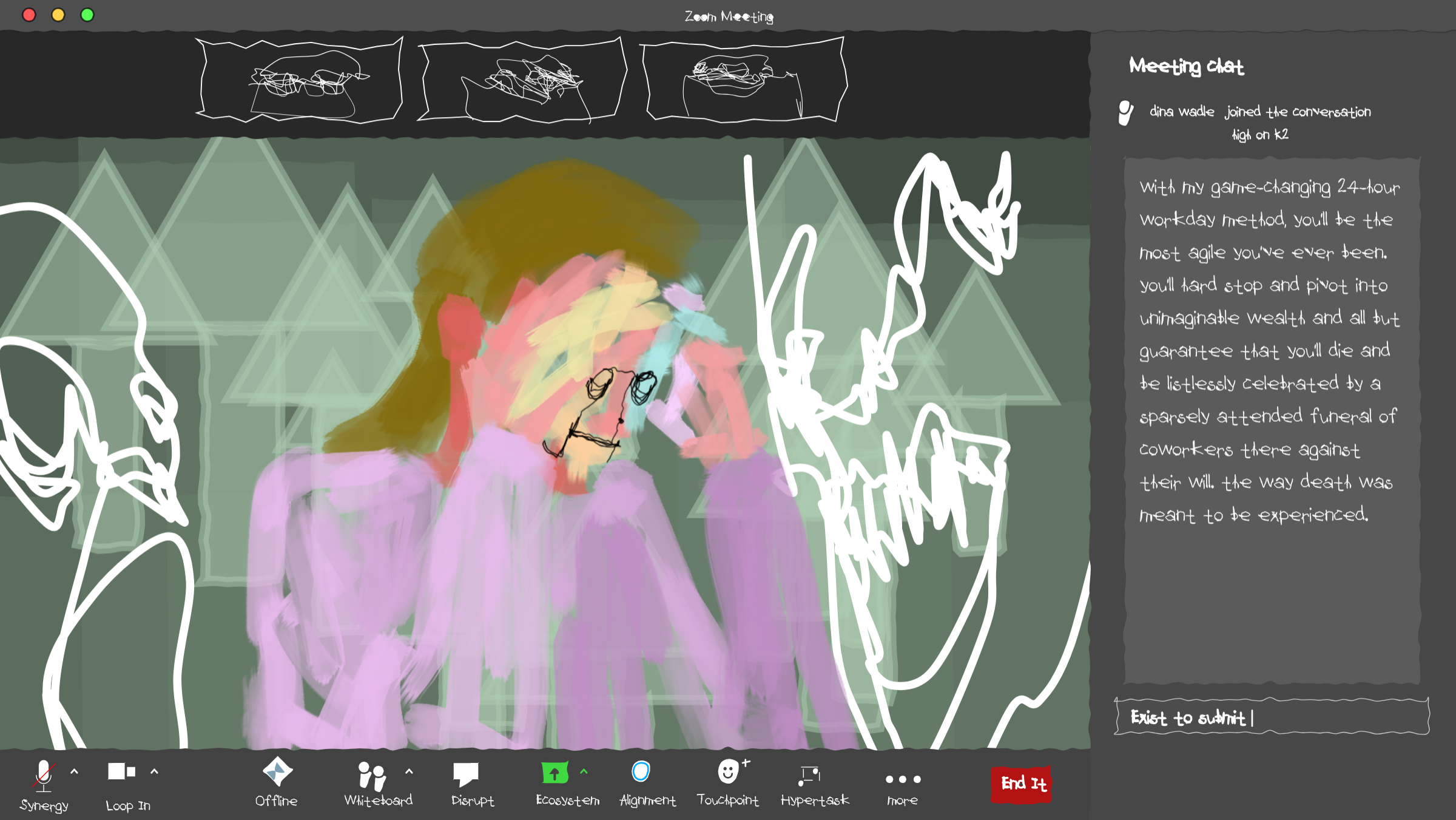This screenshot has height=820, width=1456.
Task: Click the Disrupt chat bubble icon
Action: tap(466, 774)
